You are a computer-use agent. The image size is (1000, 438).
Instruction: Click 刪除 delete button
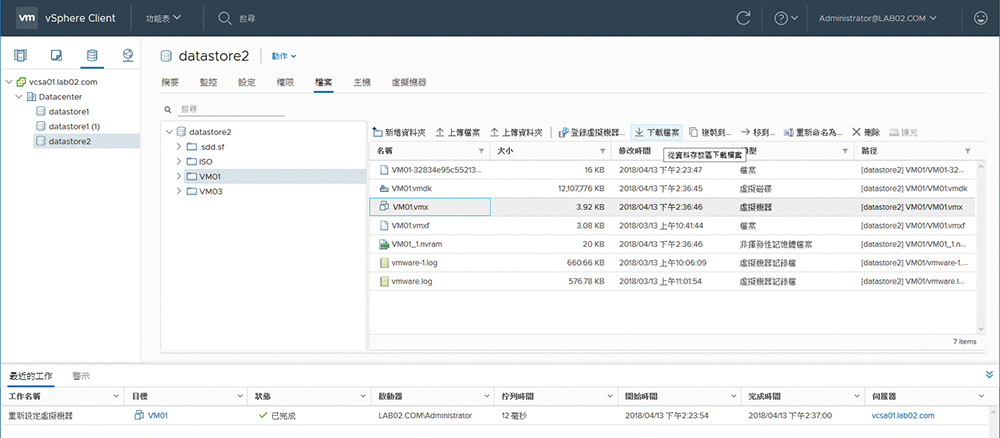click(866, 133)
